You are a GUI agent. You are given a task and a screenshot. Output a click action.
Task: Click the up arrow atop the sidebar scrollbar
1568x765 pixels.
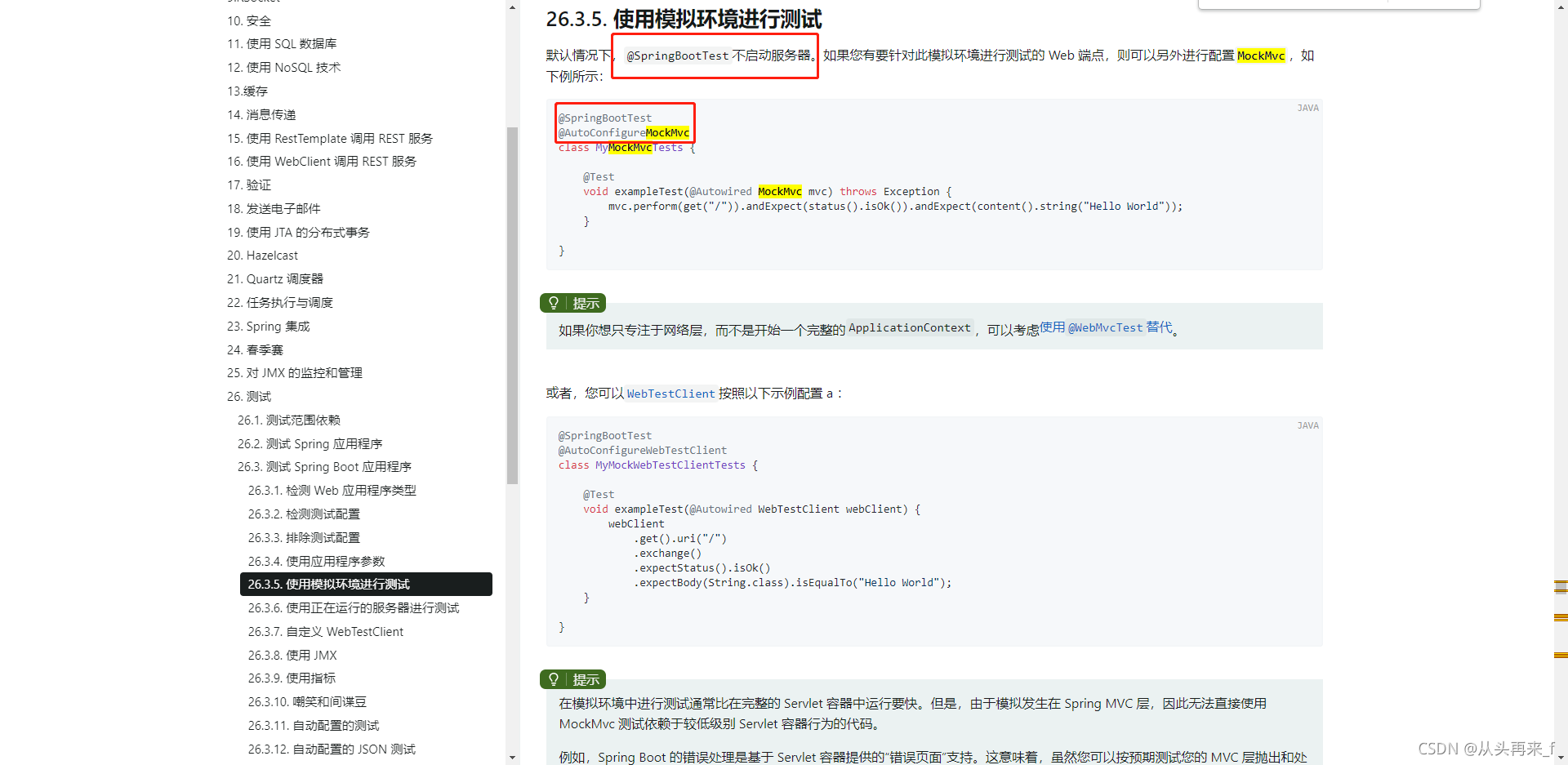tap(512, 7)
